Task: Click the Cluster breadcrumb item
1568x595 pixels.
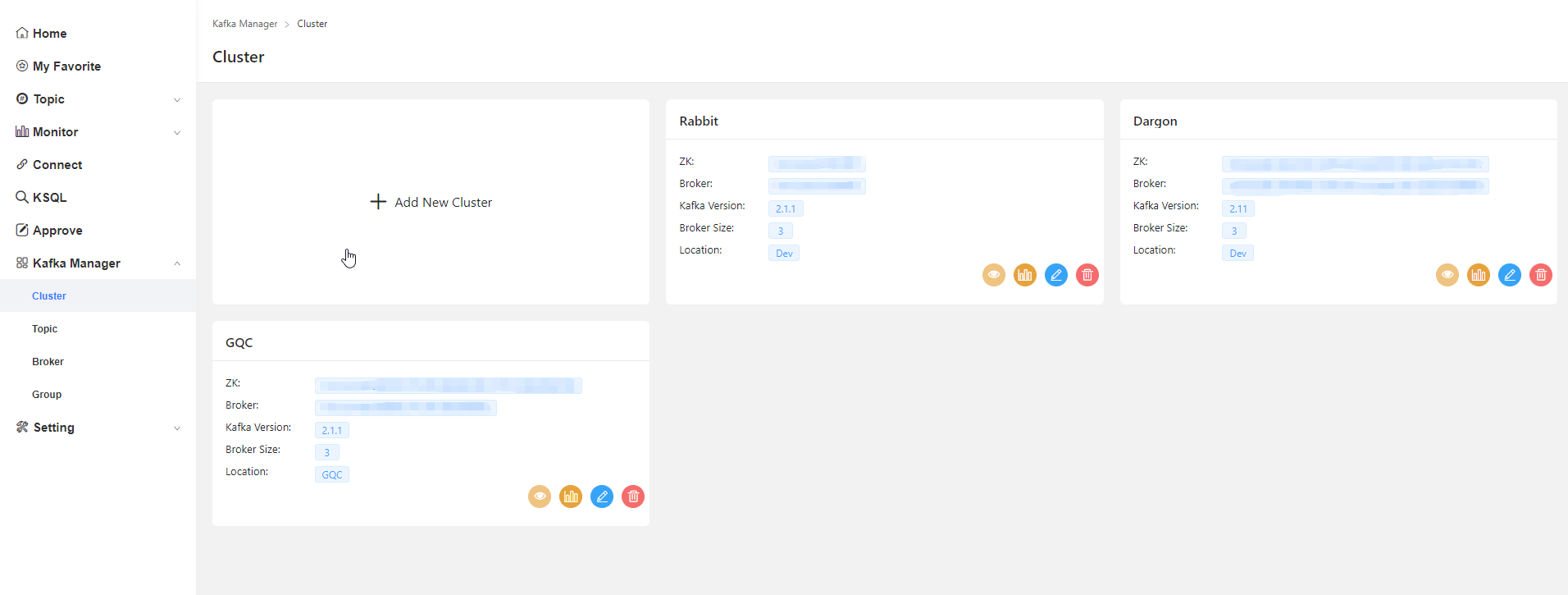Action: click(312, 24)
